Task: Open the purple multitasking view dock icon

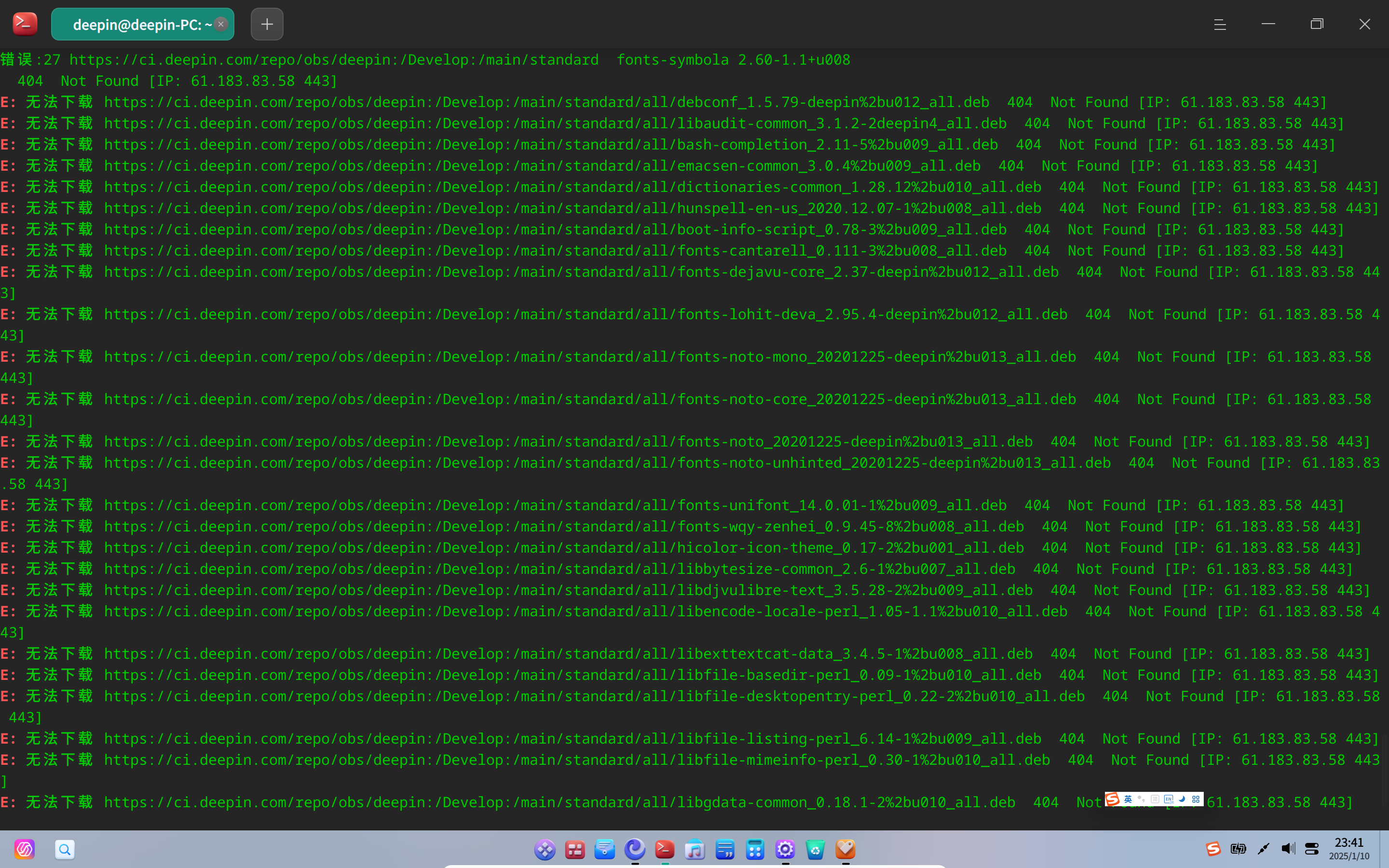Action: point(545,849)
